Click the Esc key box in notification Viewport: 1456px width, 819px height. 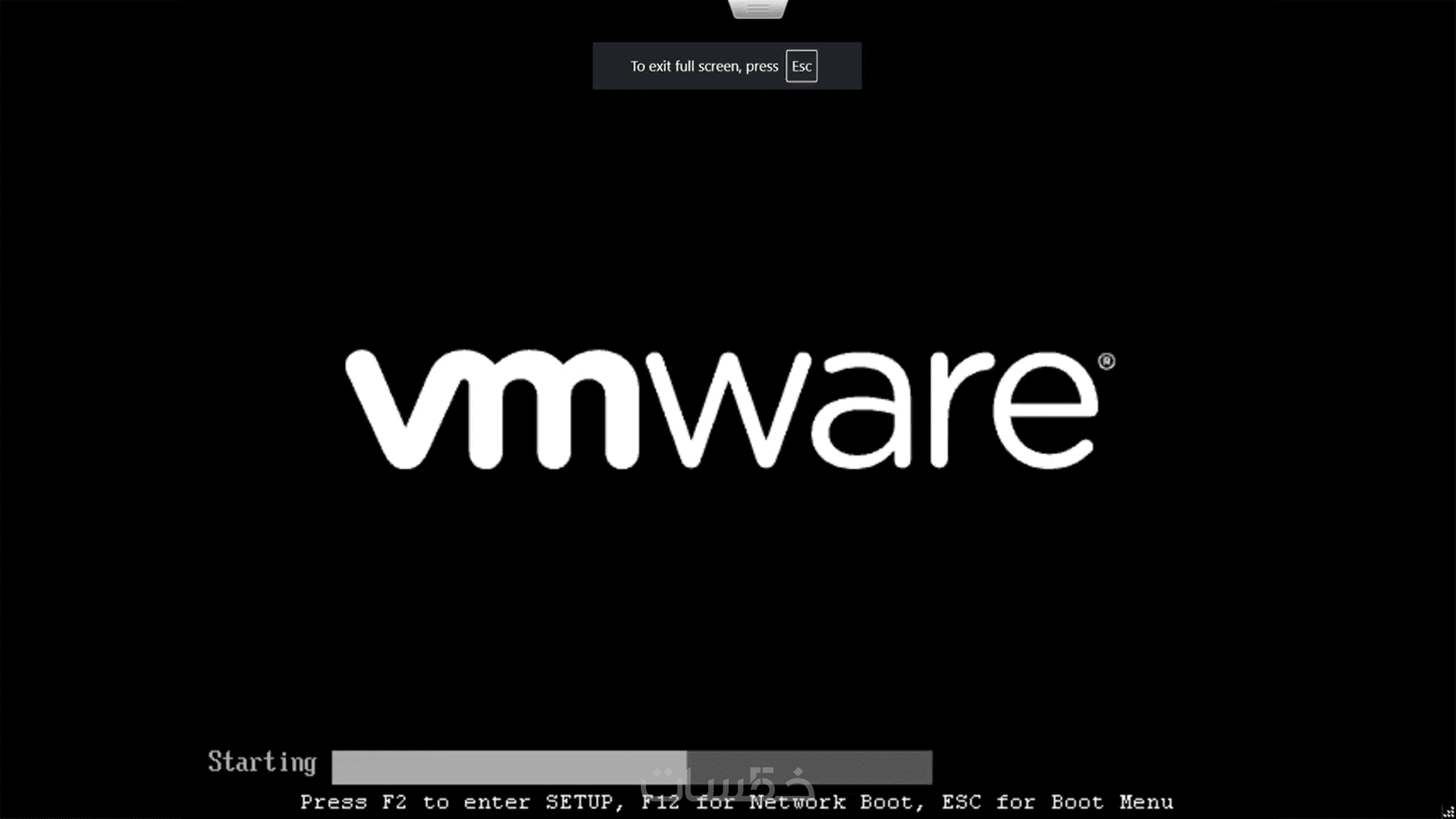[x=801, y=66]
